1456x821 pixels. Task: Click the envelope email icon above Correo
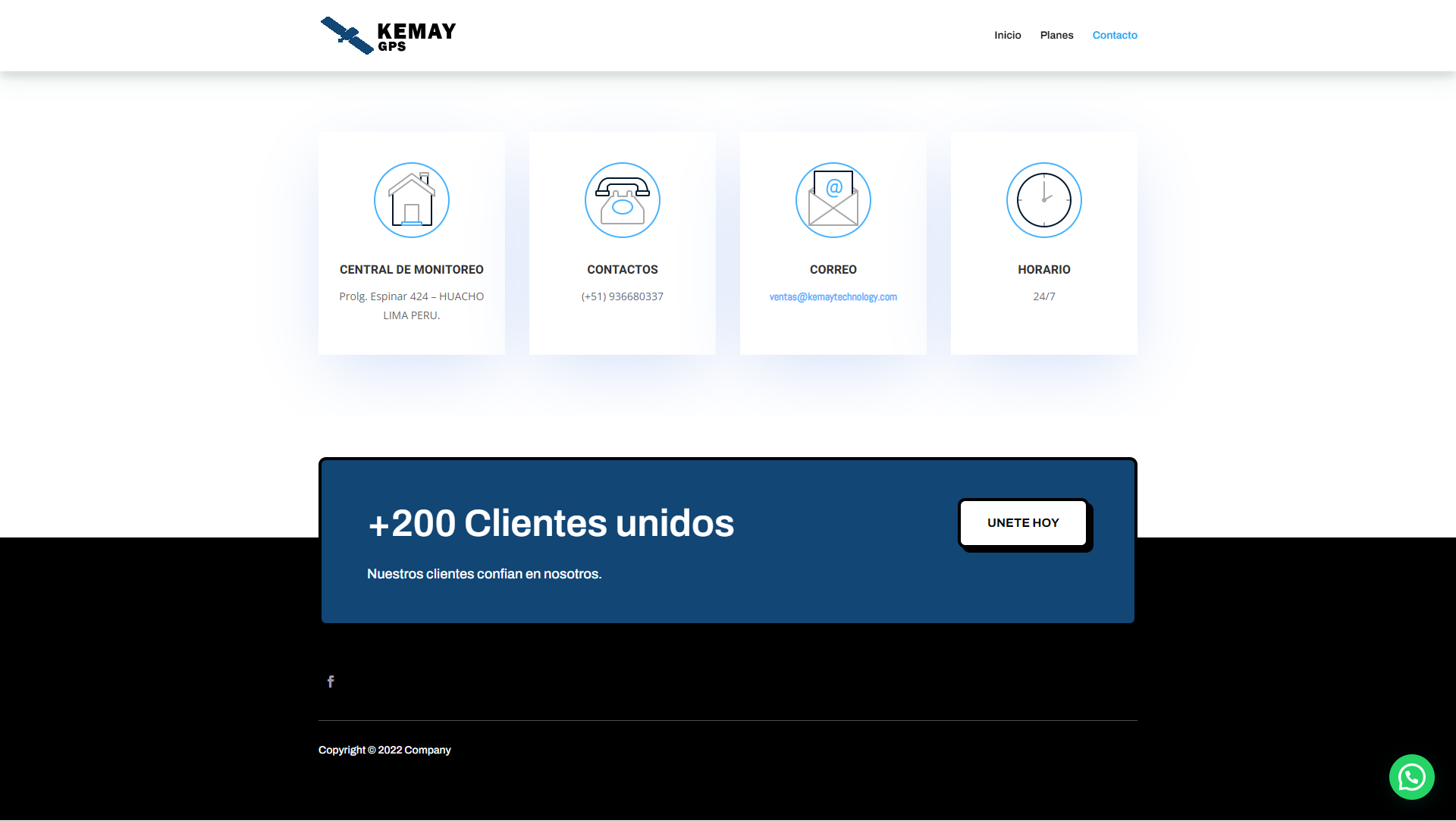833,200
